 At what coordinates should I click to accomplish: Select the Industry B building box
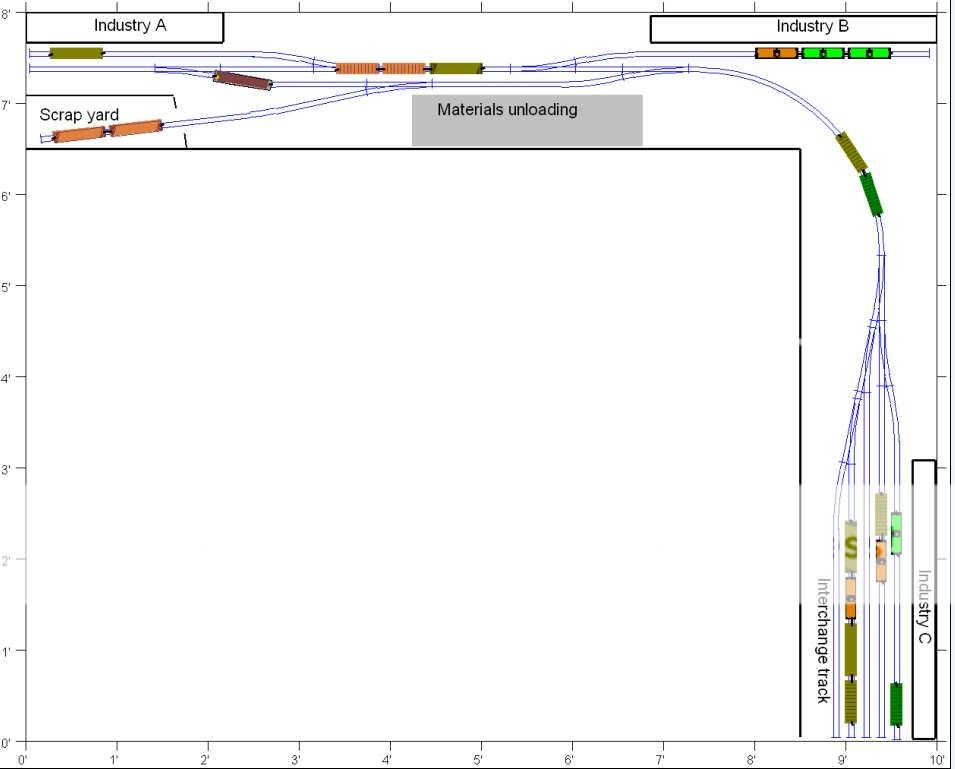tap(811, 27)
